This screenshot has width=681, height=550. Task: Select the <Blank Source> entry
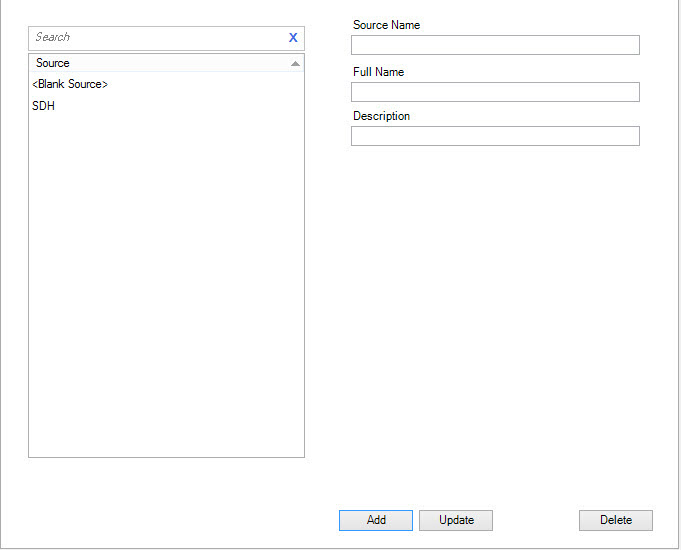pyautogui.click(x=70, y=84)
